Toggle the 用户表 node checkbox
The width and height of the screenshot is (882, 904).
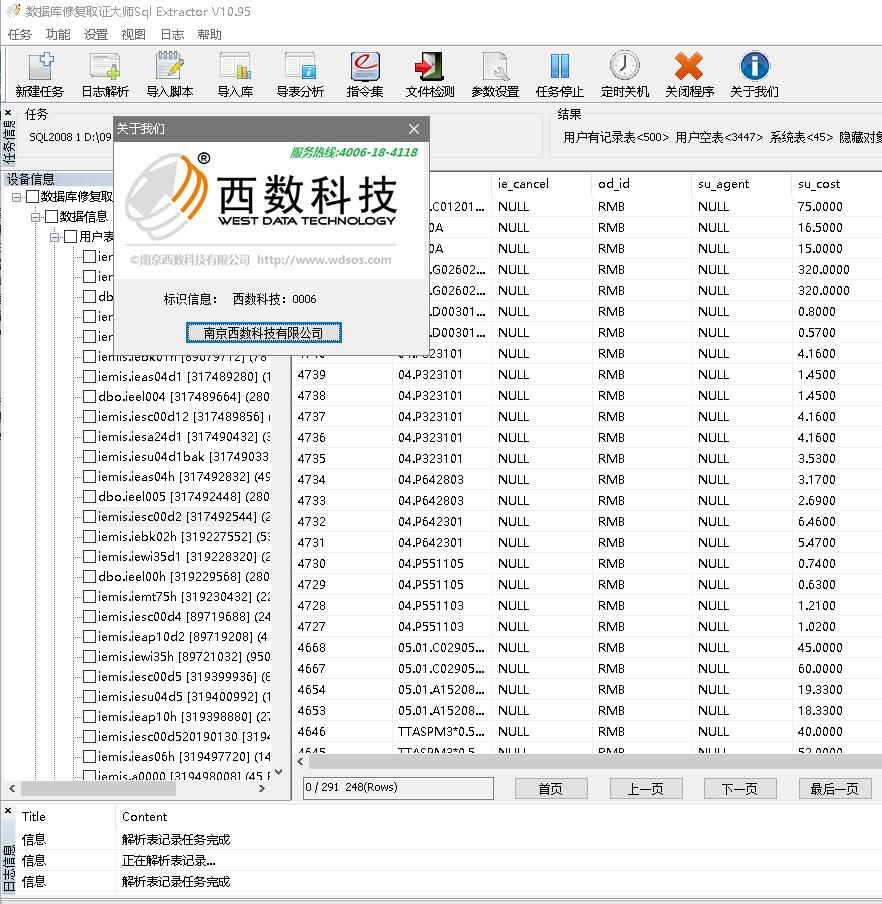[71, 236]
